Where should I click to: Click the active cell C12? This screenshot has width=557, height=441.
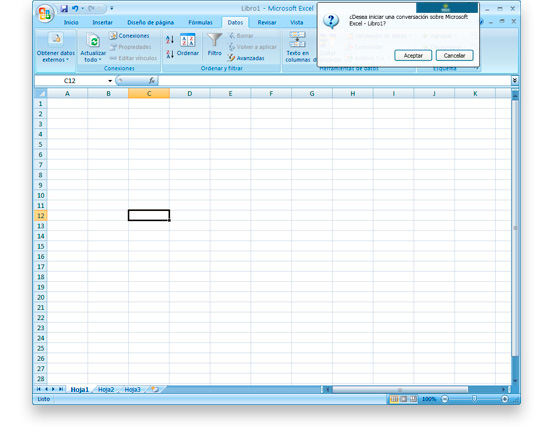[149, 215]
